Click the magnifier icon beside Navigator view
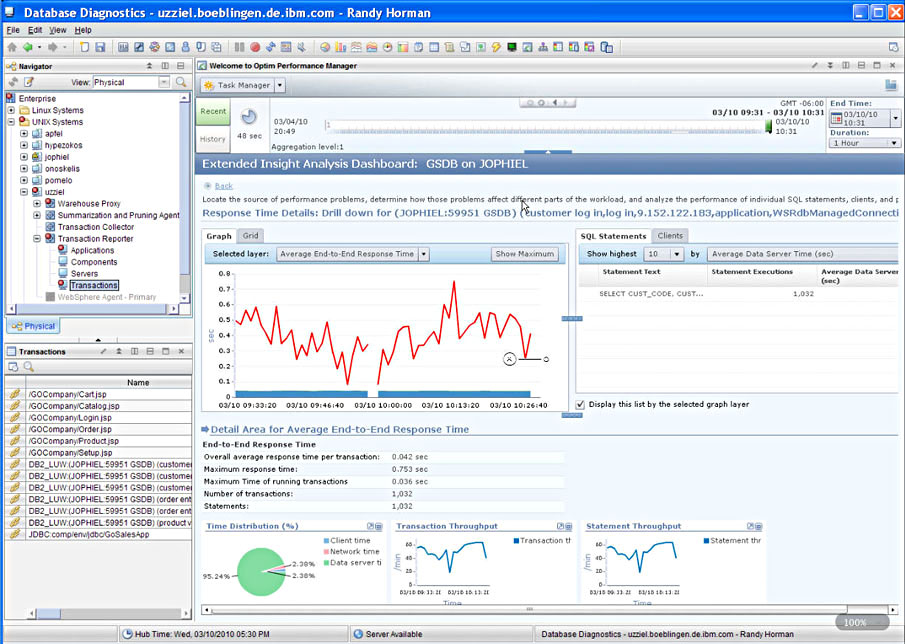905x644 pixels. coord(181,82)
